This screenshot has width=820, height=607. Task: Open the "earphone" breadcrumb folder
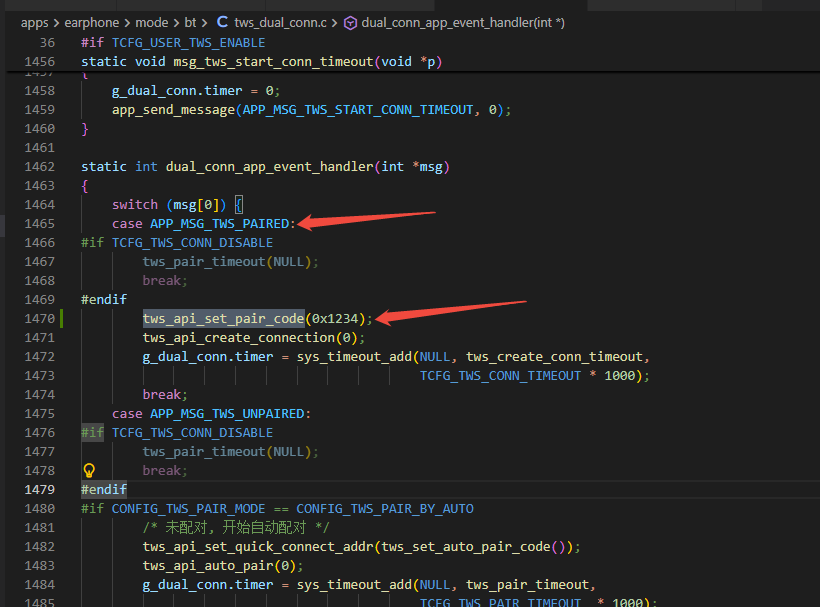click(x=92, y=23)
